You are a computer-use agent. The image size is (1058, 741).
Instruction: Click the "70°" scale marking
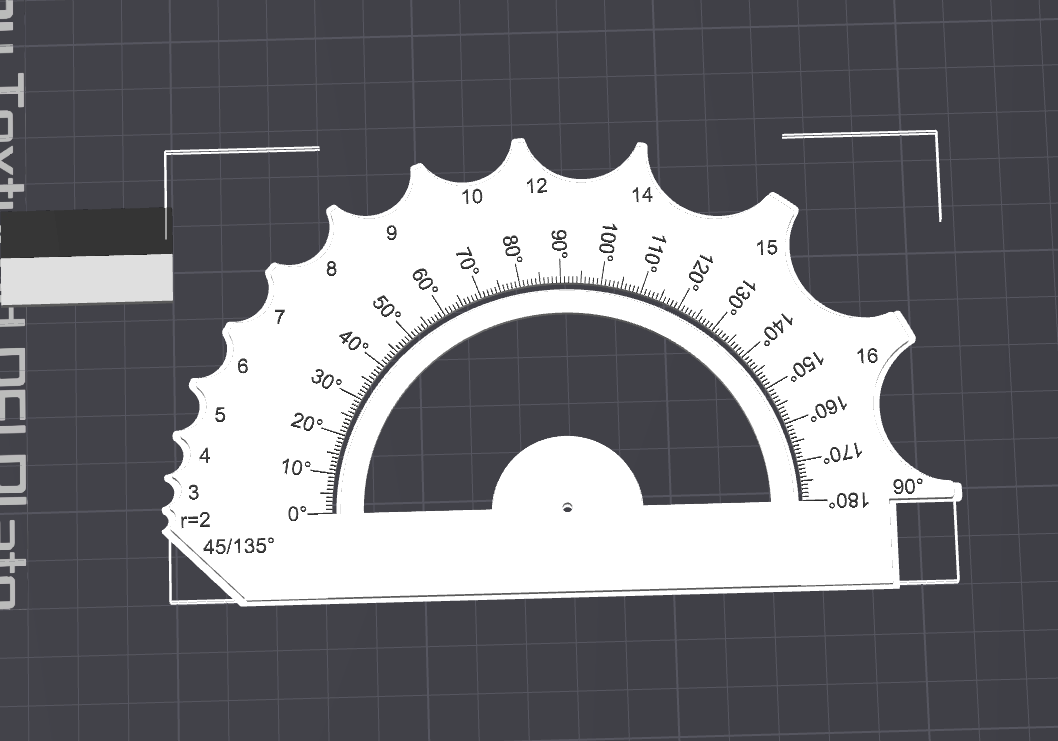pos(467,260)
